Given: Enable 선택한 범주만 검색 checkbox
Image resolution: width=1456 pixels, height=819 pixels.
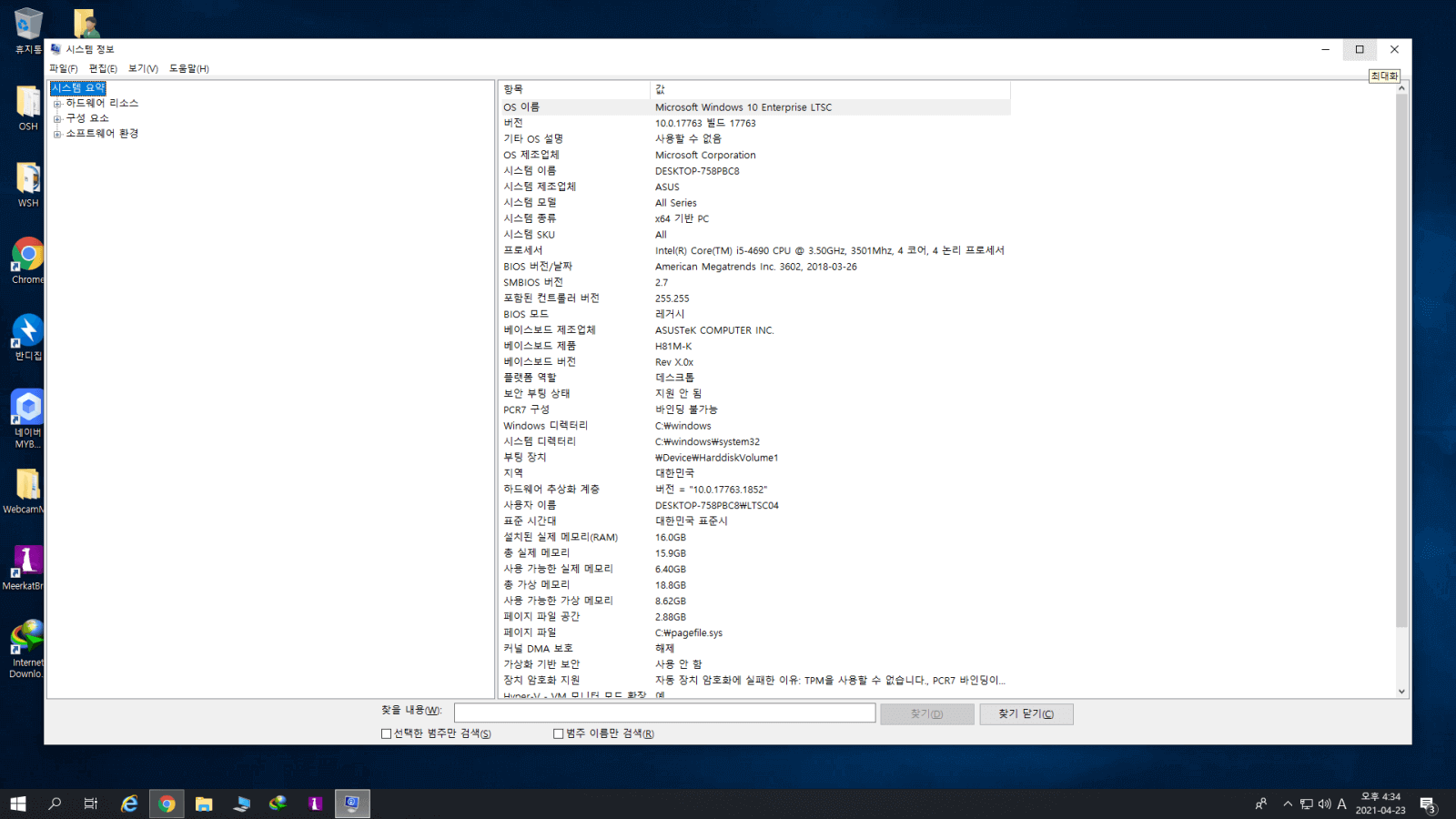Looking at the screenshot, I should tap(386, 733).
